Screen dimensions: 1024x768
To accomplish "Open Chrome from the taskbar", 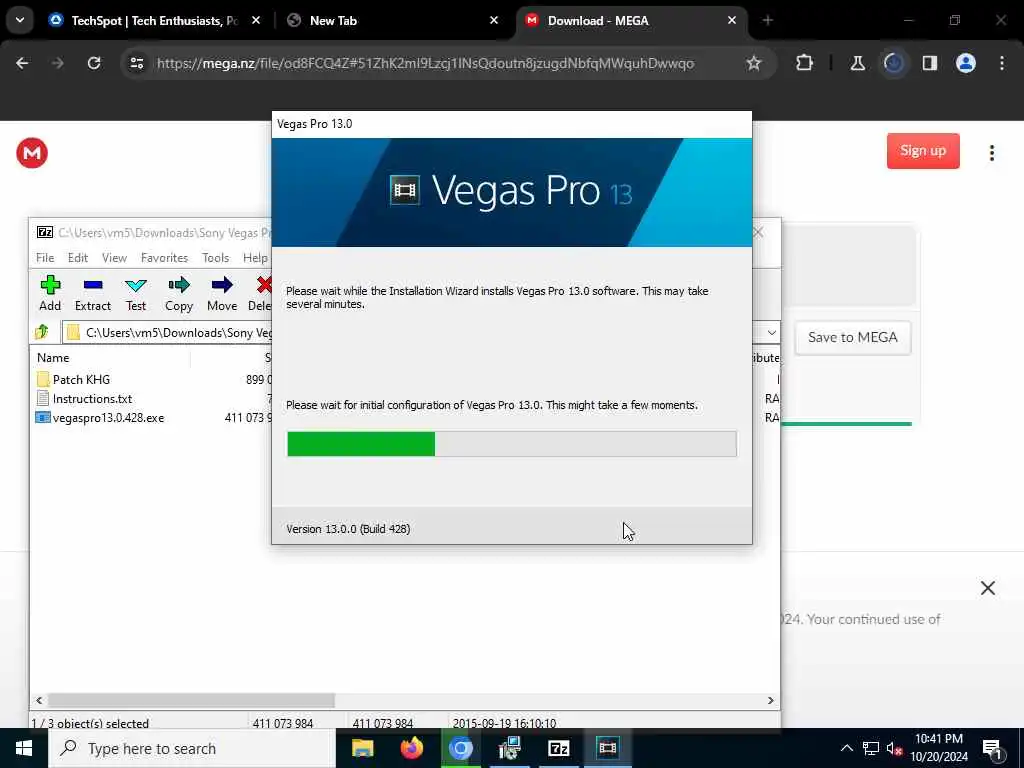I will 460,748.
